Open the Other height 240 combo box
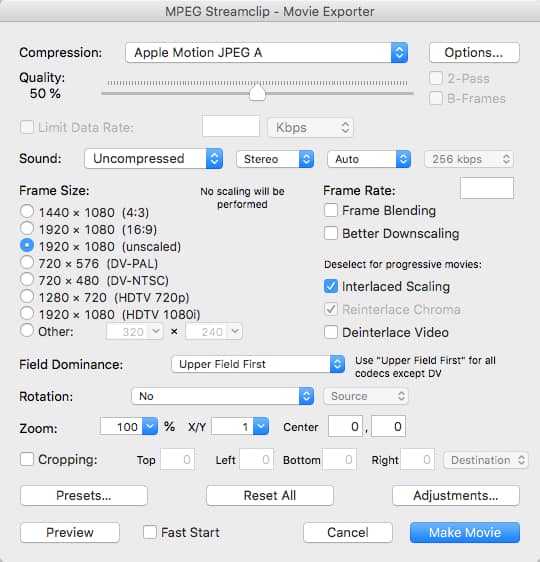The height and width of the screenshot is (562, 540). coord(214,332)
